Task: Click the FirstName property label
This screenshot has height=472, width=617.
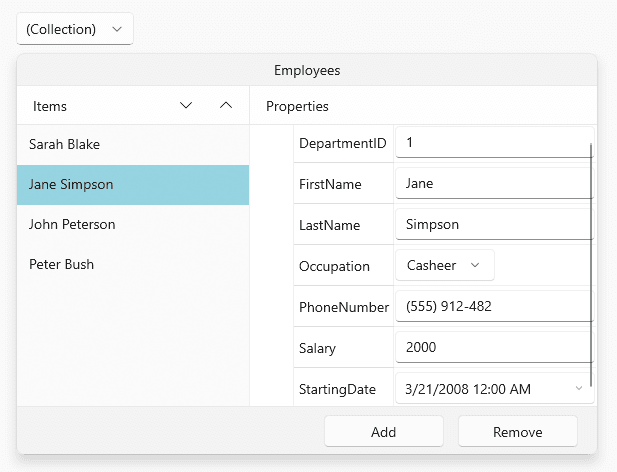Action: 330,184
